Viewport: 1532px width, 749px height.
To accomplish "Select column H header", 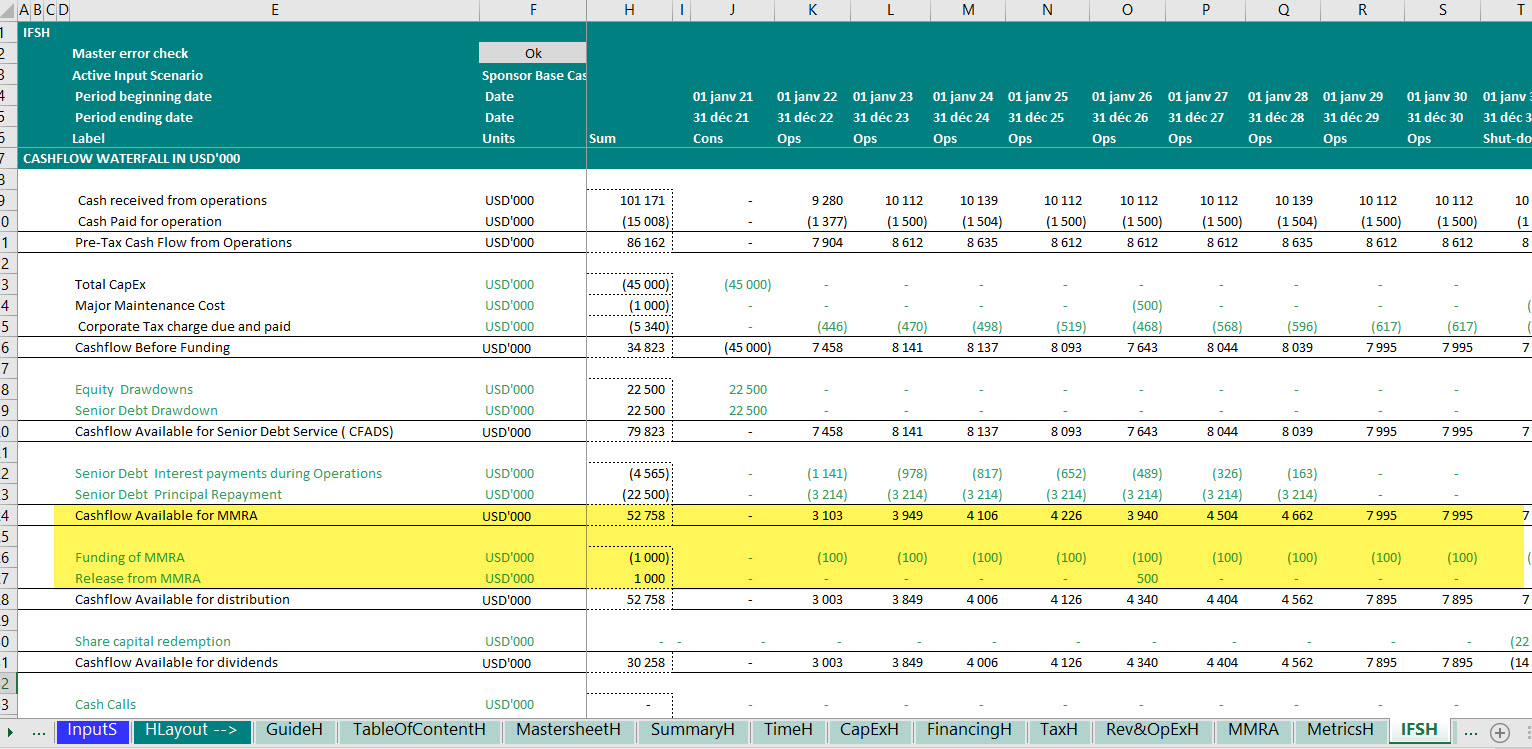I will pos(629,10).
